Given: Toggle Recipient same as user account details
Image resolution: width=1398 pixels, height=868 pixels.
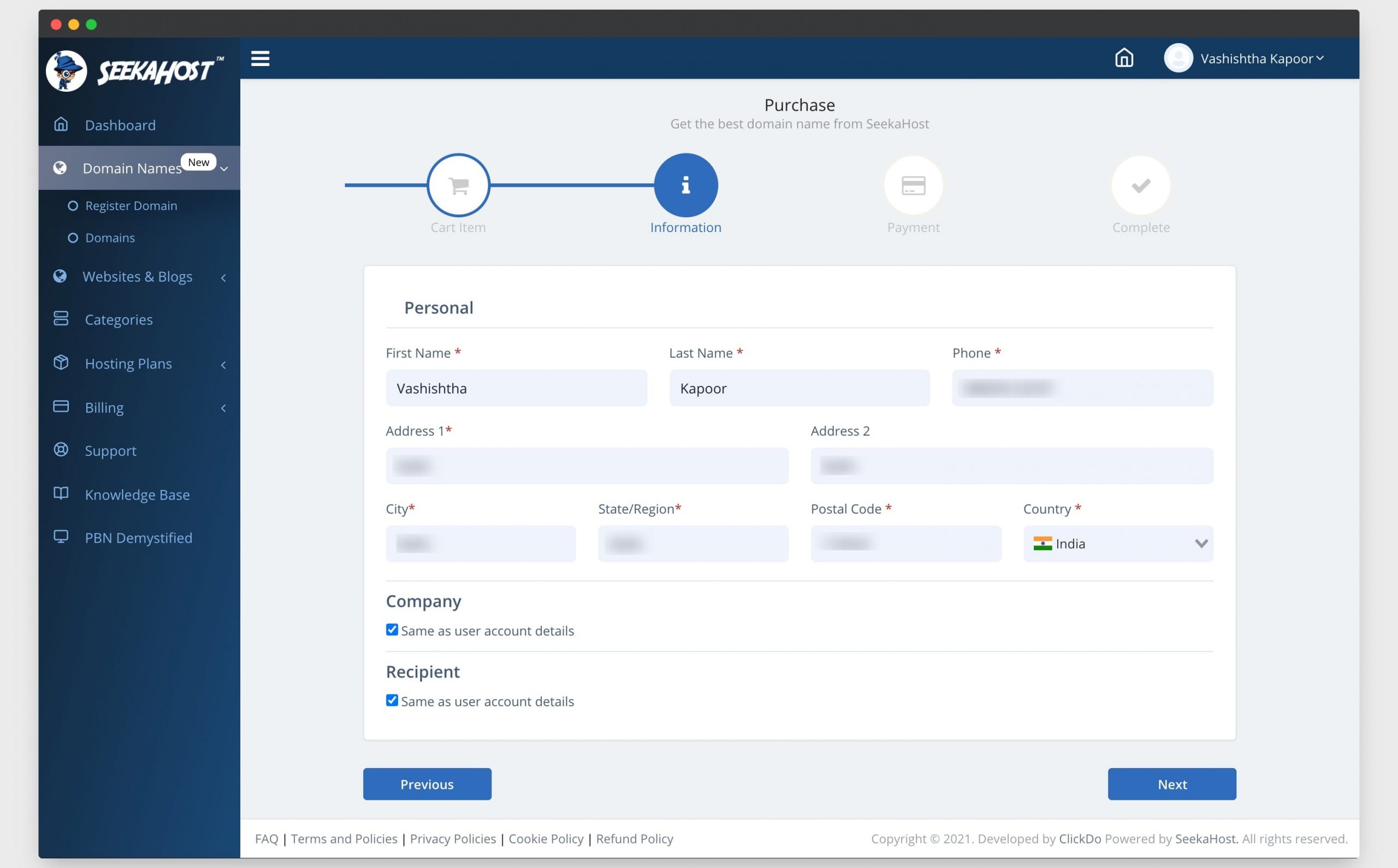Looking at the screenshot, I should (392, 700).
